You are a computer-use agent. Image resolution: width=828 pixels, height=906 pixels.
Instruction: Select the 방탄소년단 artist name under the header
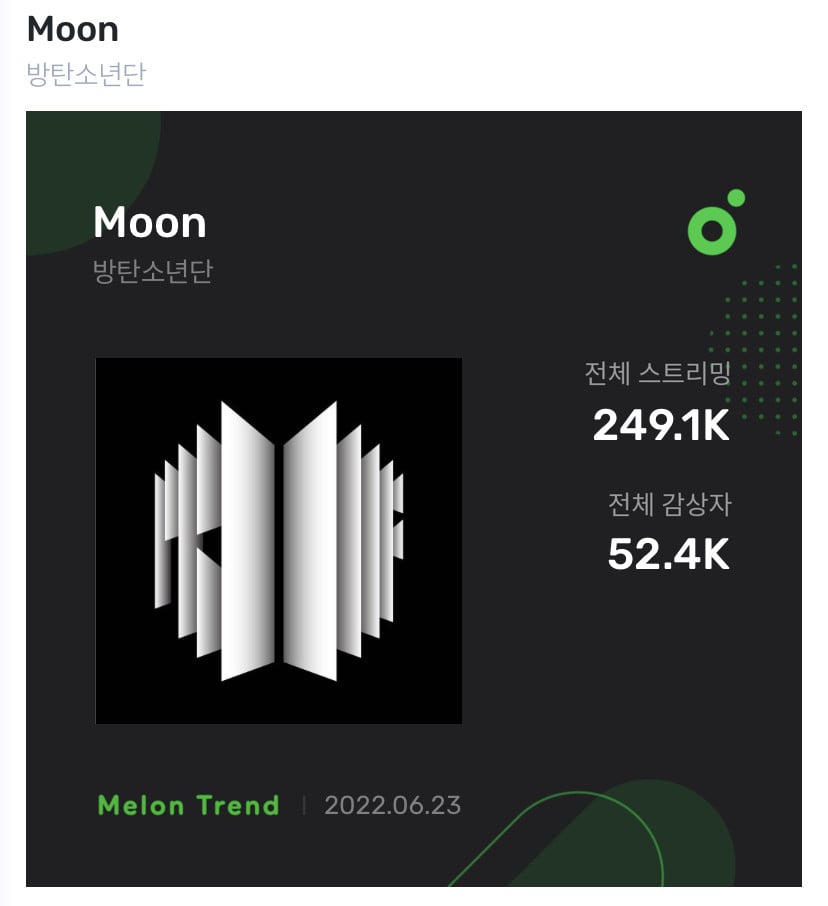coord(86,74)
